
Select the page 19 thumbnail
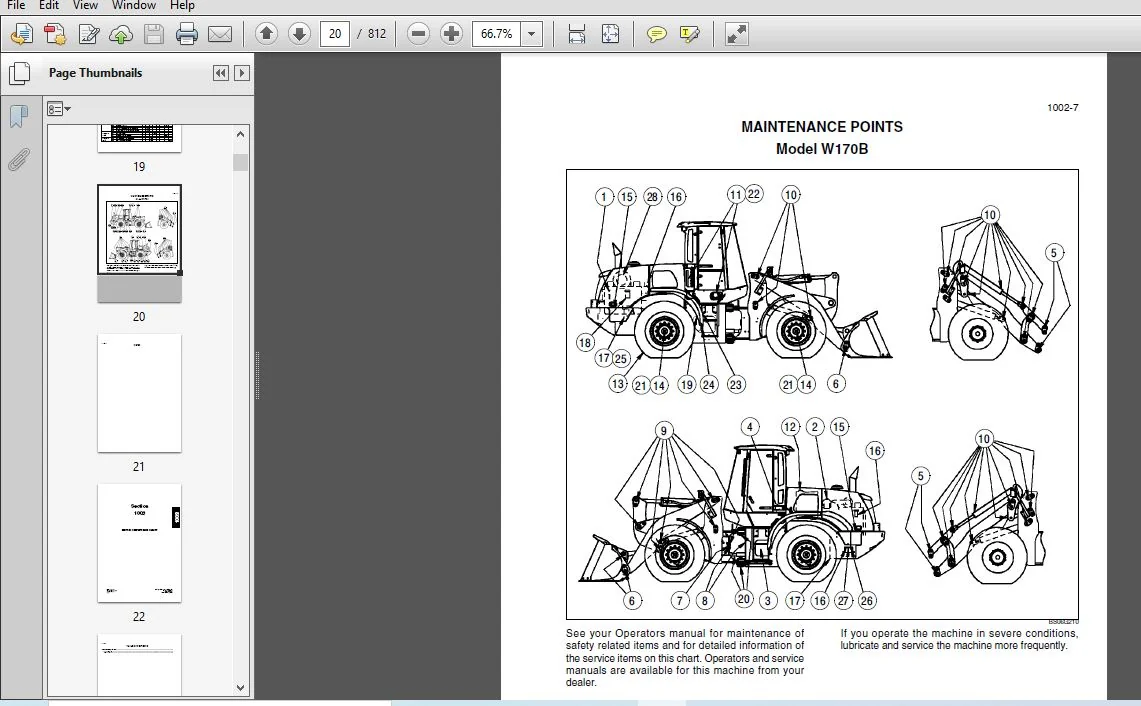click(140, 138)
